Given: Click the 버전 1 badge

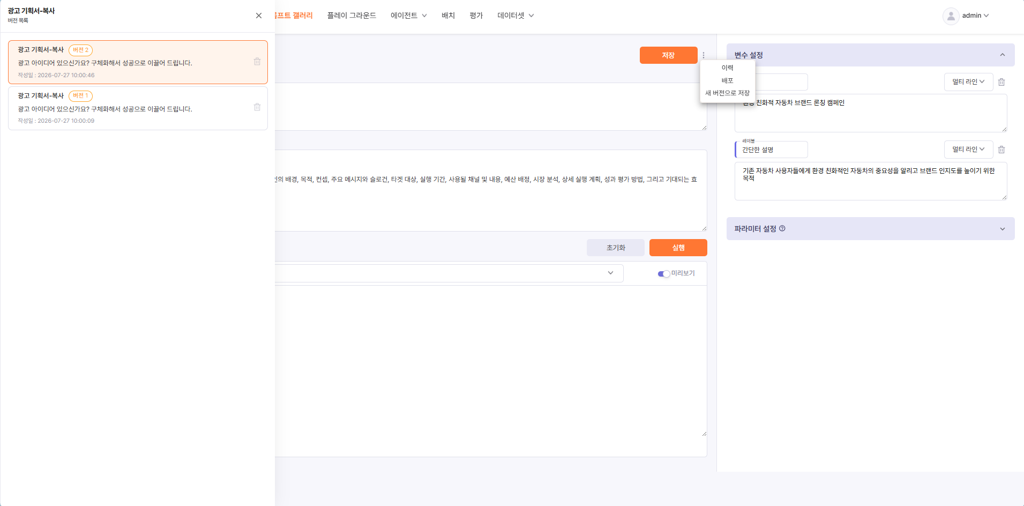Looking at the screenshot, I should click(x=80, y=96).
